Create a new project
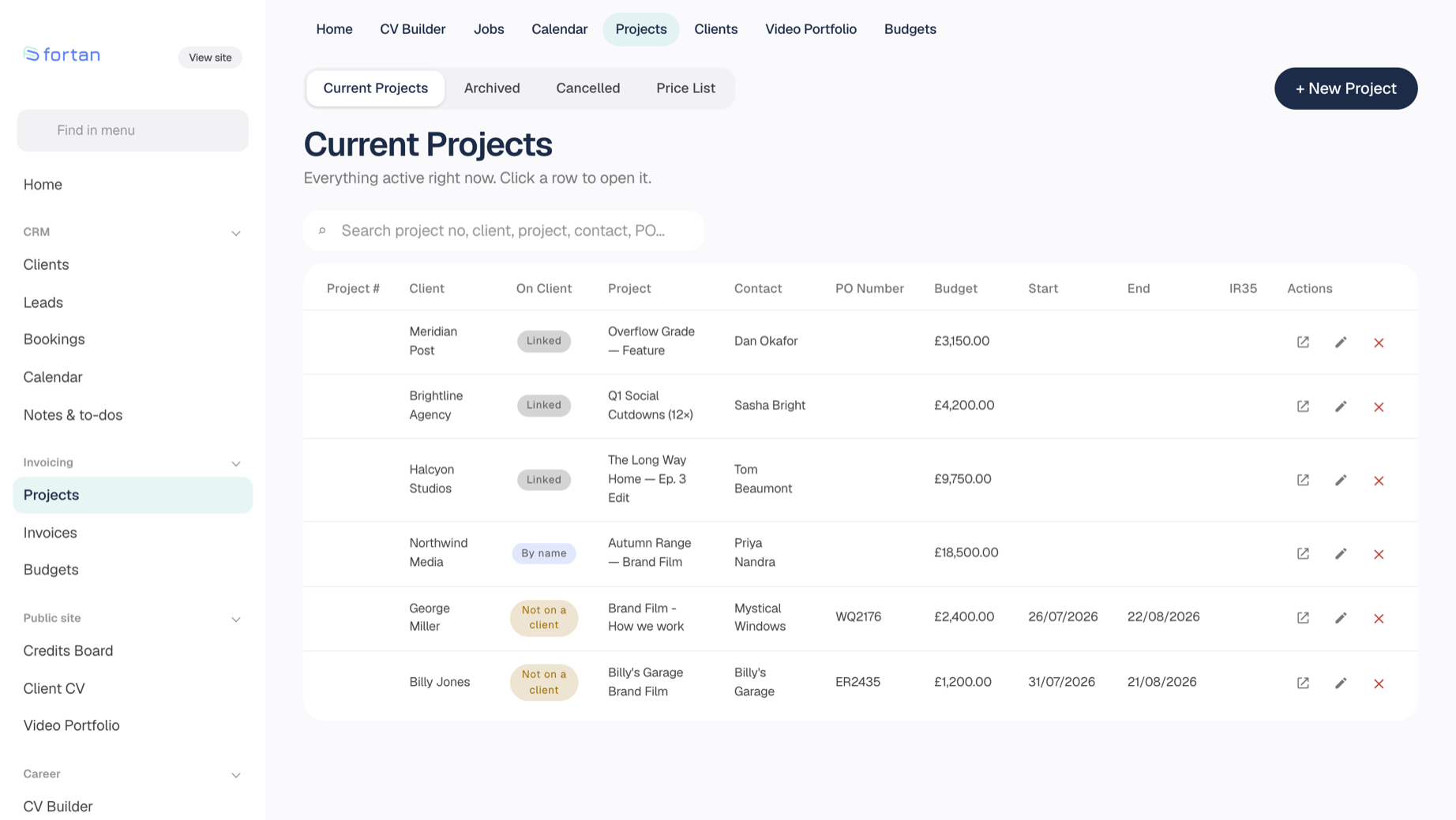The image size is (1456, 820). click(x=1345, y=88)
